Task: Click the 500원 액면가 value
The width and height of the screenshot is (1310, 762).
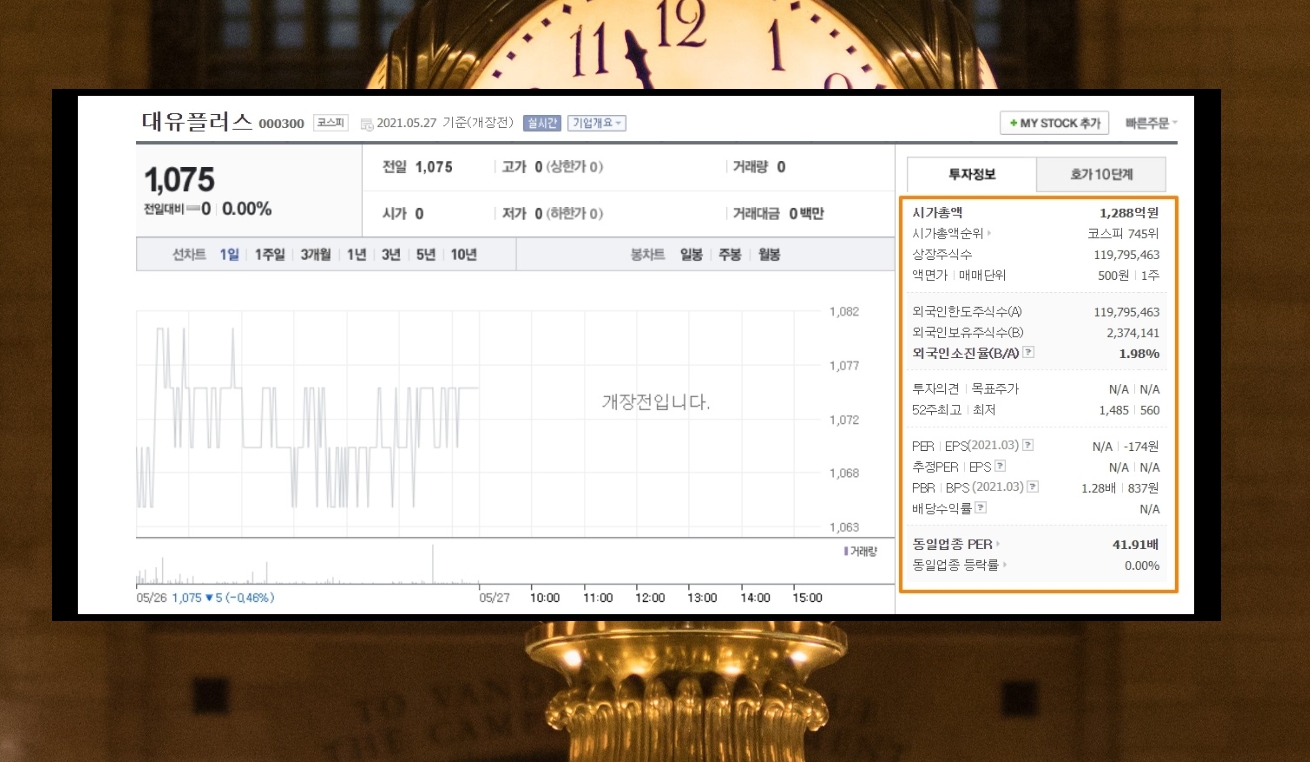Action: pos(1113,275)
